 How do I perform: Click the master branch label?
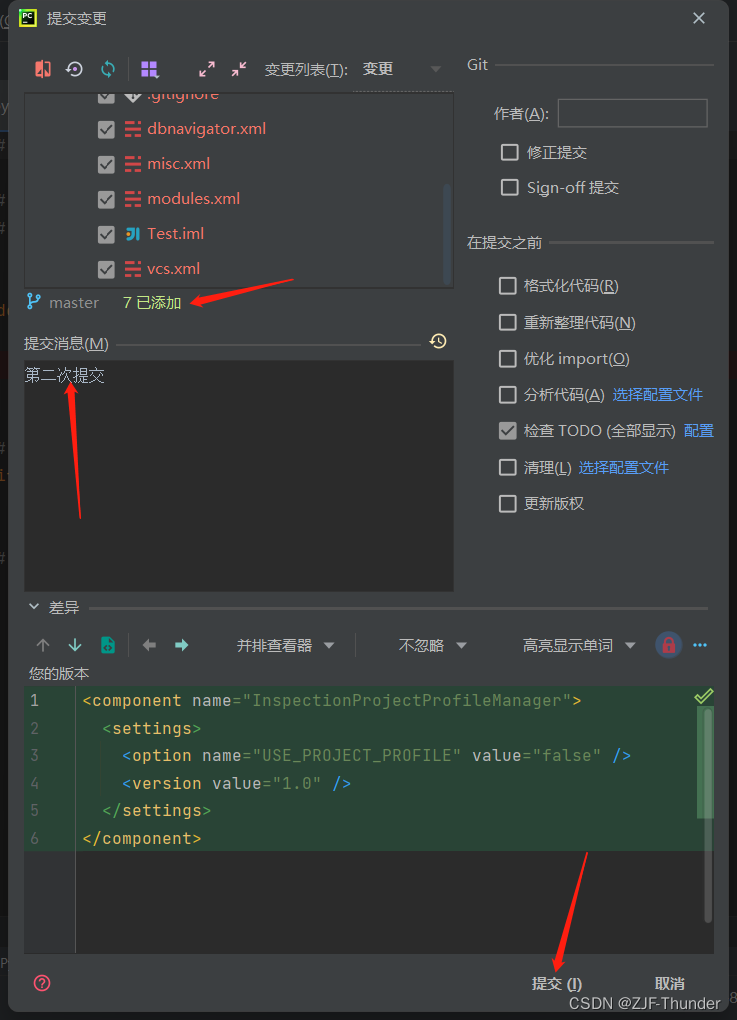point(74,302)
